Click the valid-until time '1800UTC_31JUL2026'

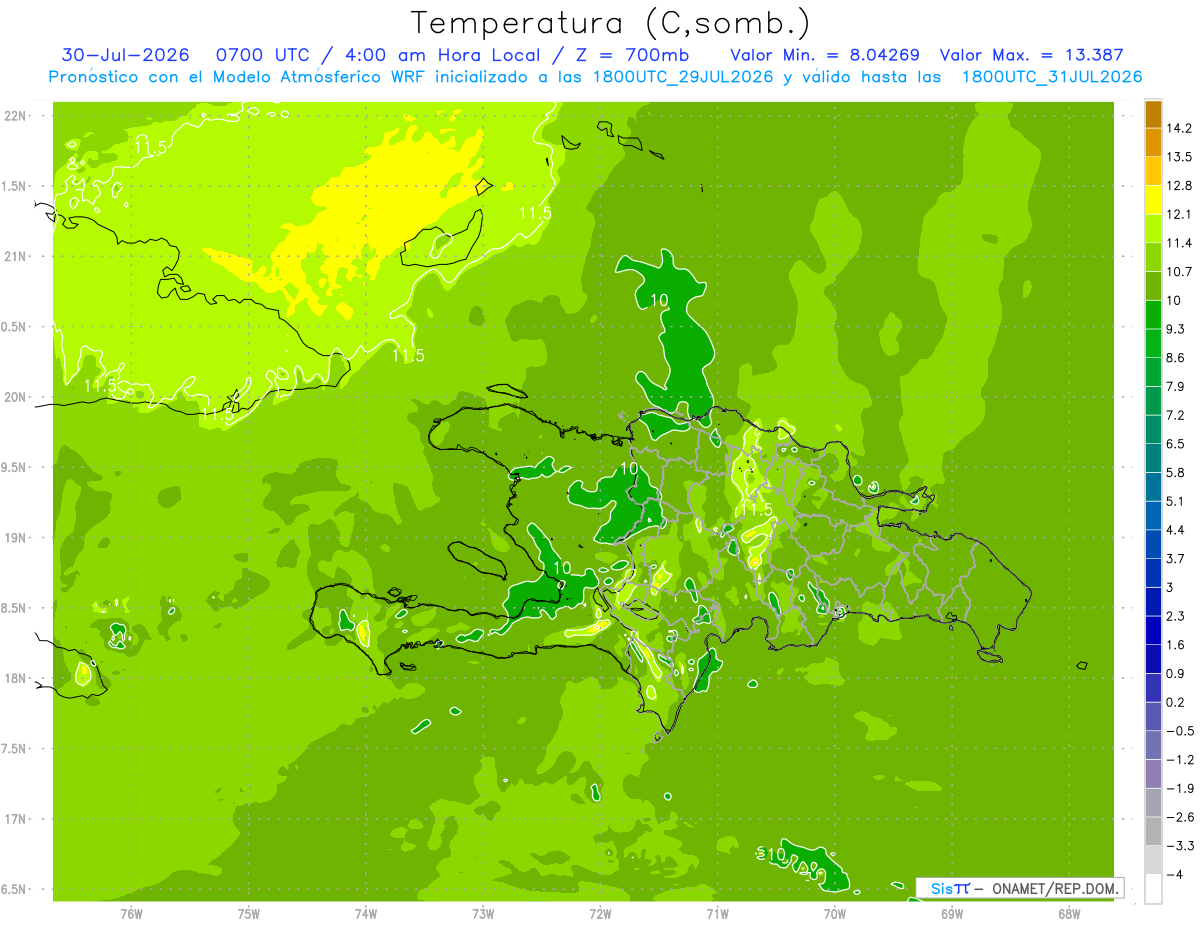click(1051, 76)
